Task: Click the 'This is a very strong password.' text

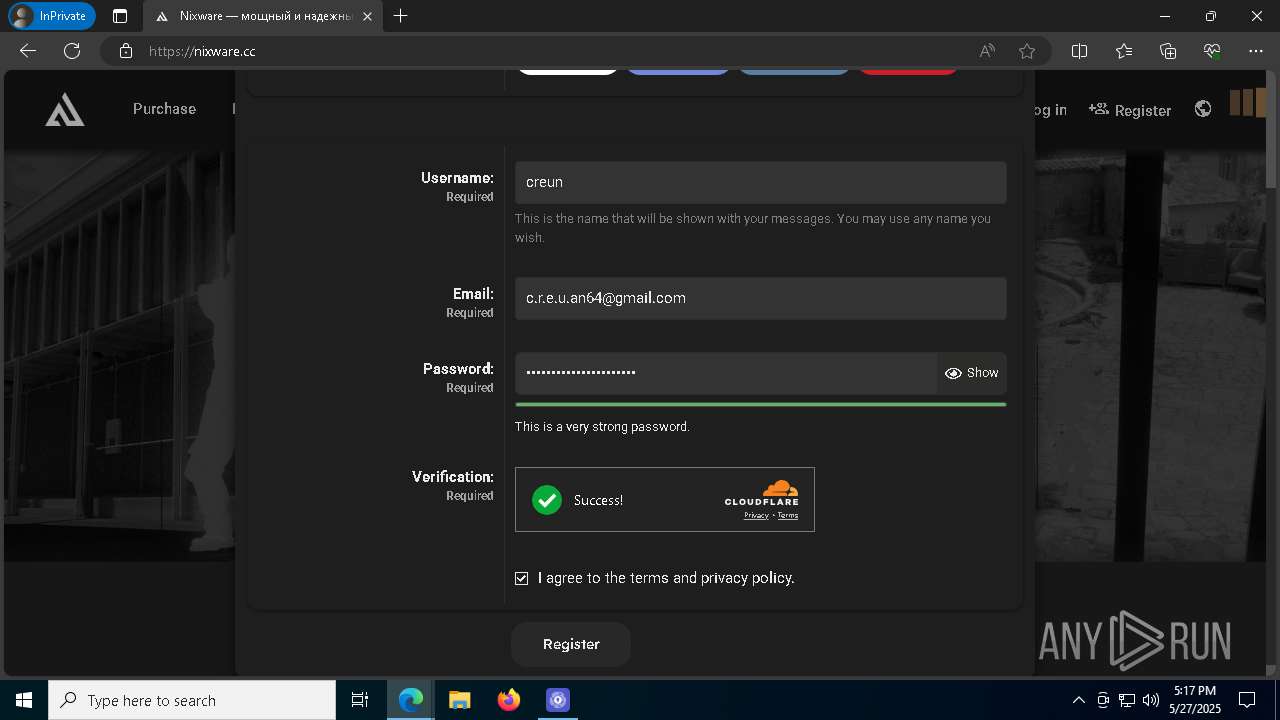Action: click(602, 427)
